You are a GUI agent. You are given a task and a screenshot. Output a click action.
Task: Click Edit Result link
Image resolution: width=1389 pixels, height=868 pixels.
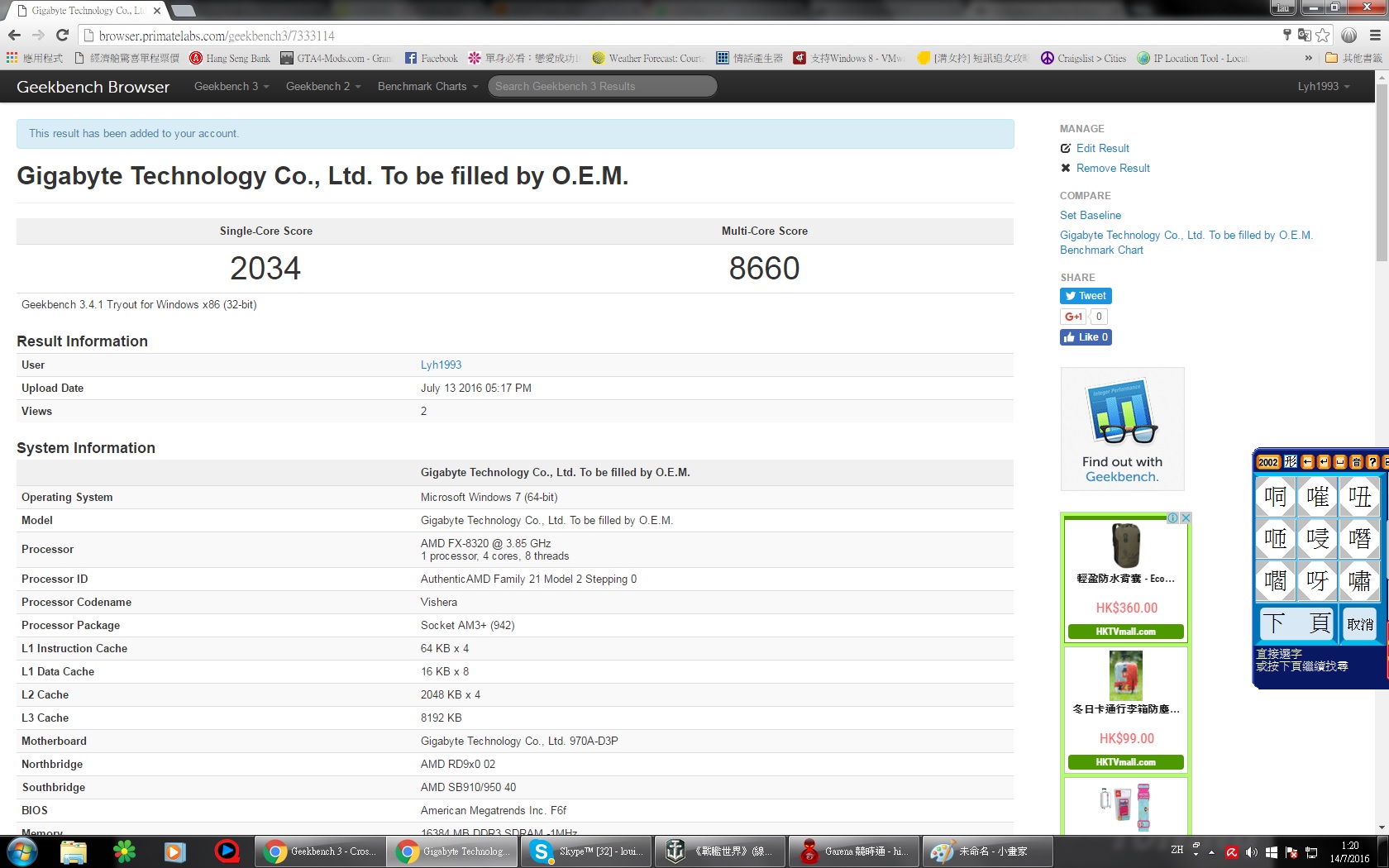point(1102,148)
